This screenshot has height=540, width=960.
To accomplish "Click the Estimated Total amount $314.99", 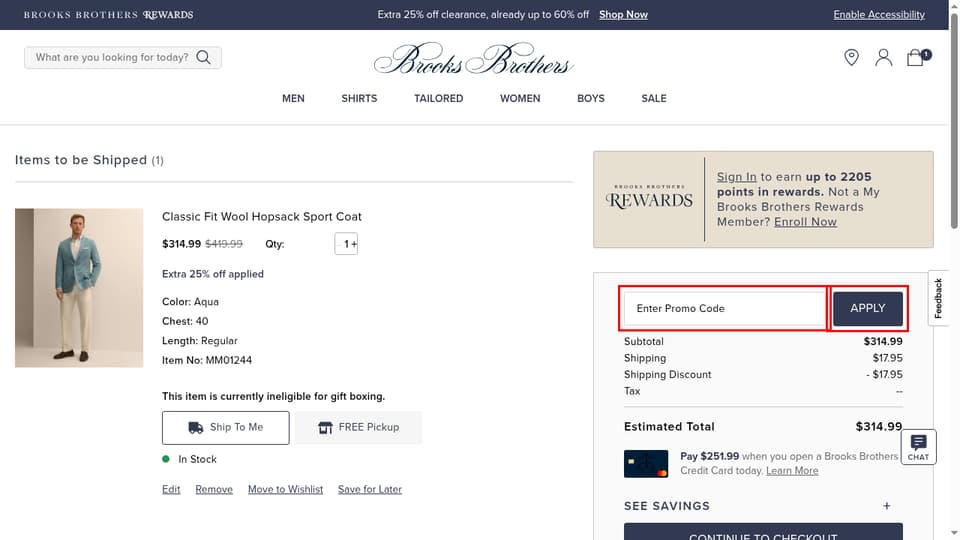I will (x=879, y=427).
